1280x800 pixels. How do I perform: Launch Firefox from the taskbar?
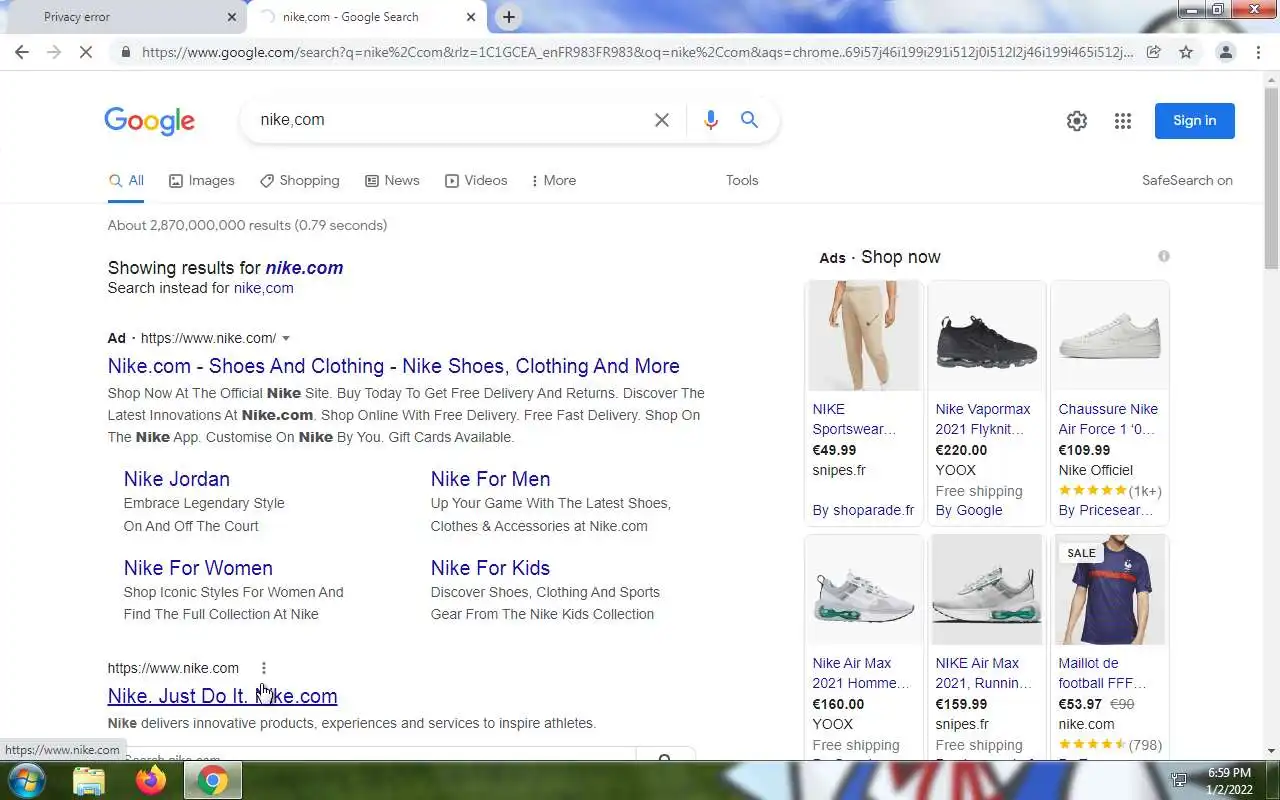coord(151,780)
